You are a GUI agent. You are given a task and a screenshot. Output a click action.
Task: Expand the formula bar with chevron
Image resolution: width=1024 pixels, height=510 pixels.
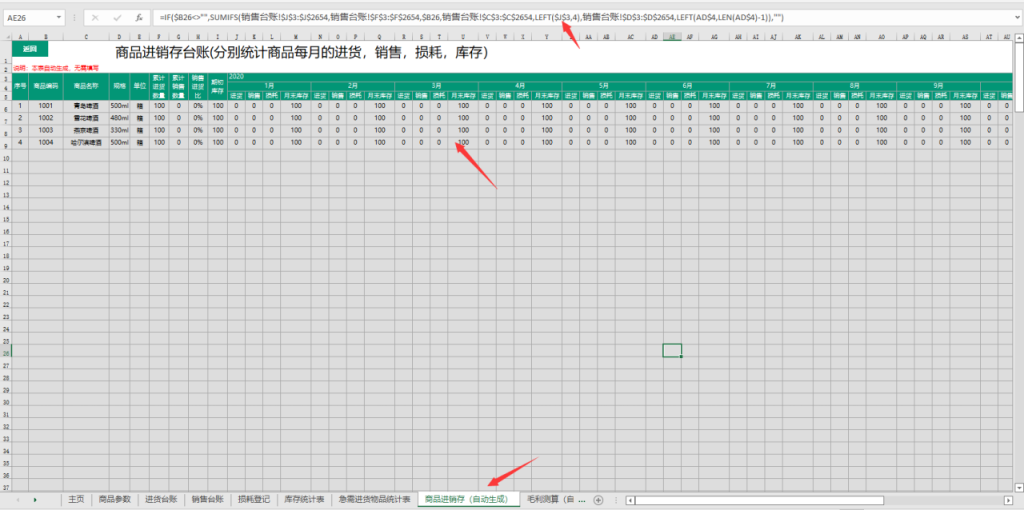tap(1017, 18)
